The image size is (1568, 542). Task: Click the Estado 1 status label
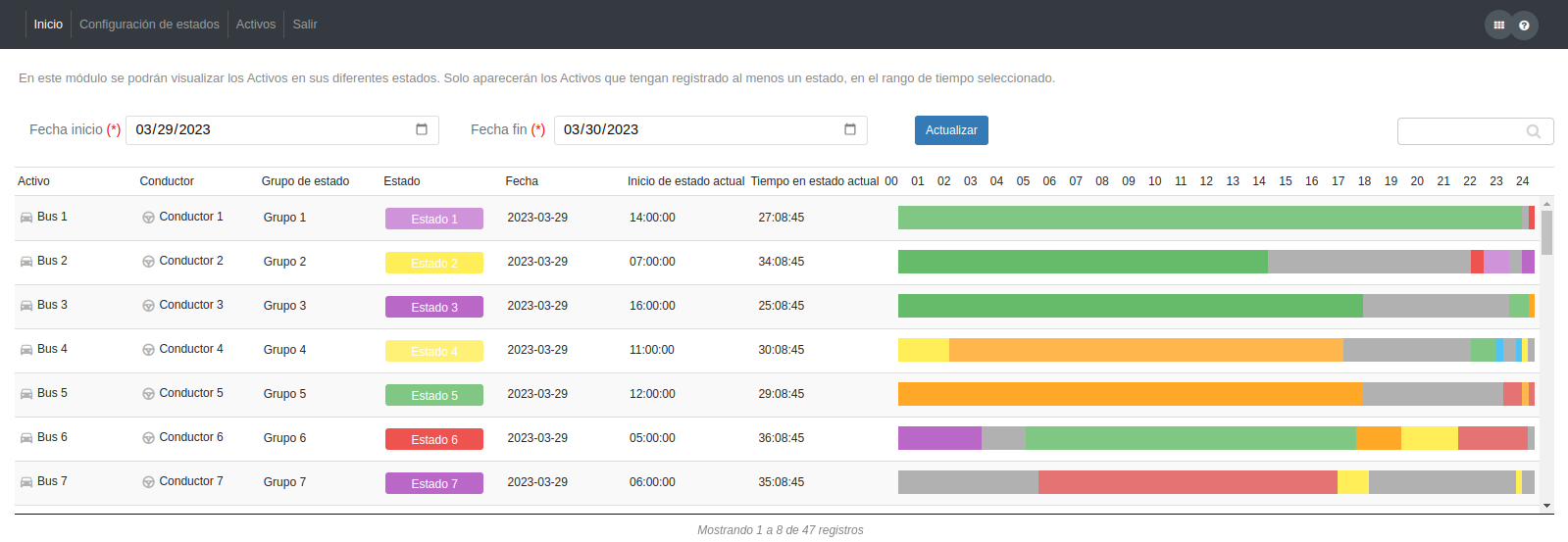(433, 219)
